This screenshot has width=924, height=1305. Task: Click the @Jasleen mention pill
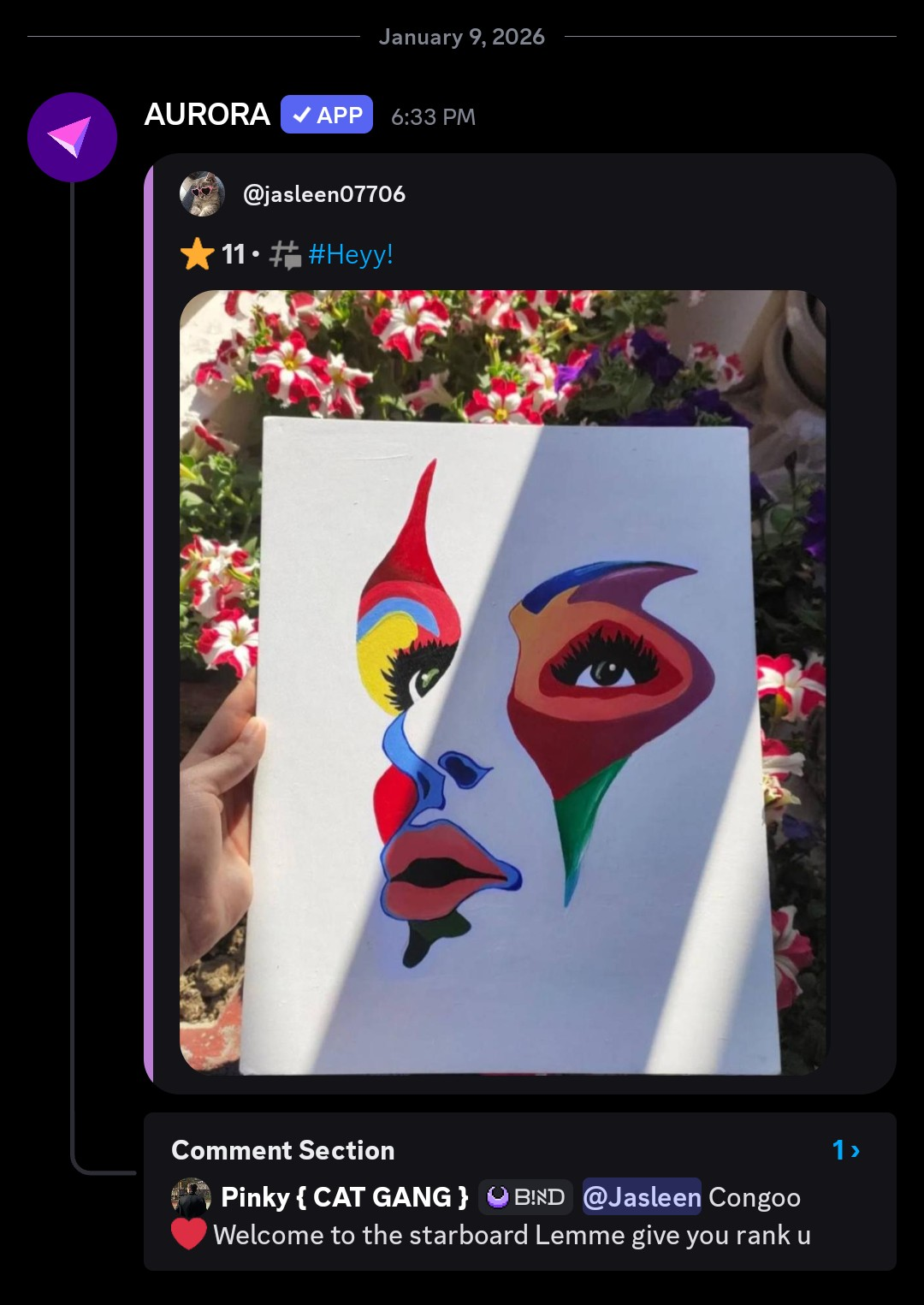tap(640, 1195)
